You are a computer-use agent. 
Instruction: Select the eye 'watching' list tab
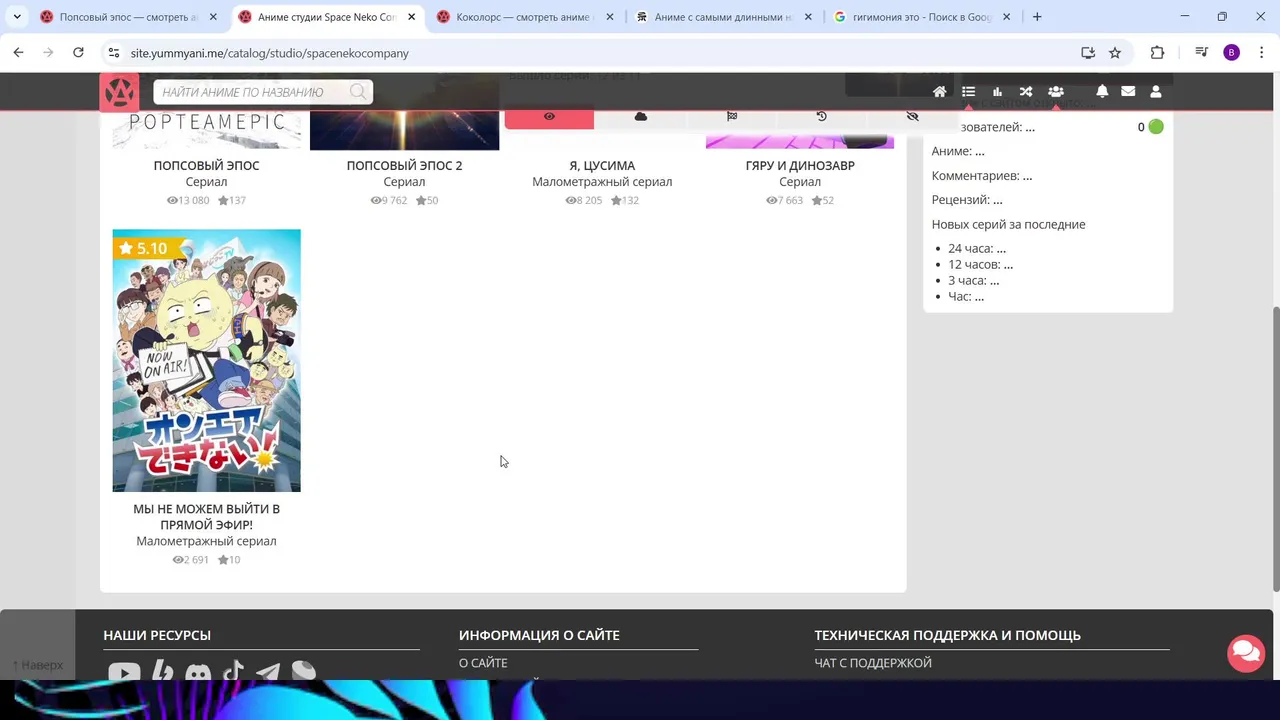[549, 116]
